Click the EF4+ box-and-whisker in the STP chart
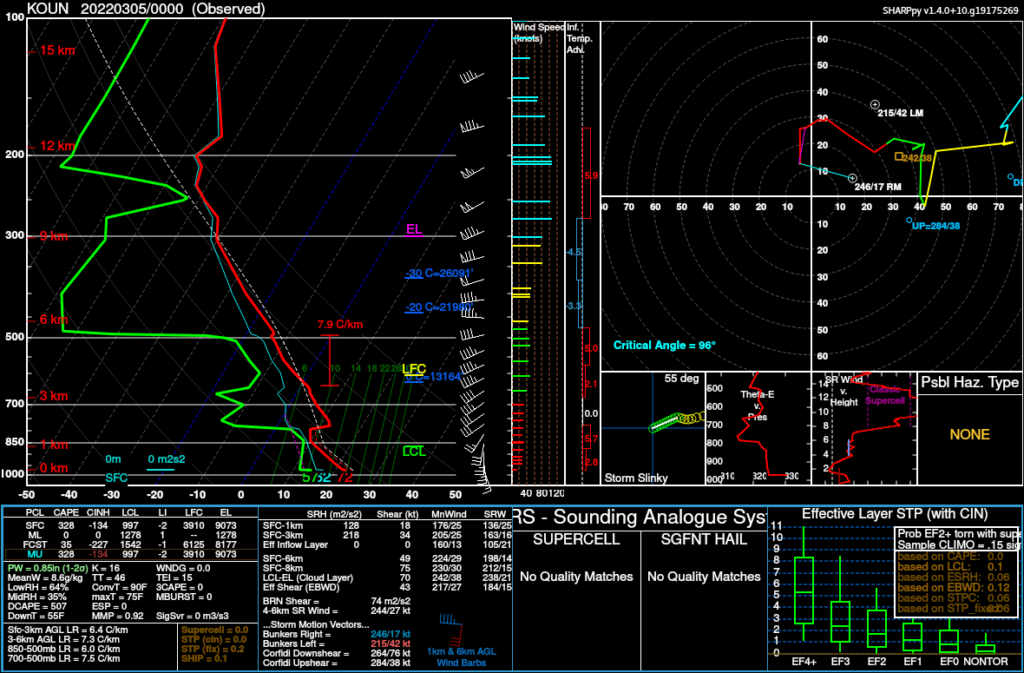Image resolution: width=1024 pixels, height=673 pixels. tap(802, 590)
